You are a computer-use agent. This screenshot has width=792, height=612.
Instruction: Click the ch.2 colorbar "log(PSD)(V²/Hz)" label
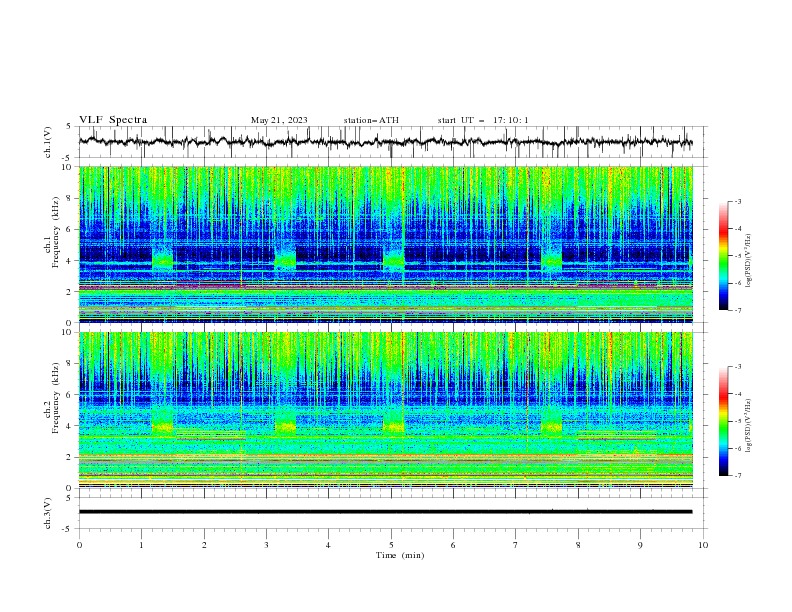click(748, 426)
